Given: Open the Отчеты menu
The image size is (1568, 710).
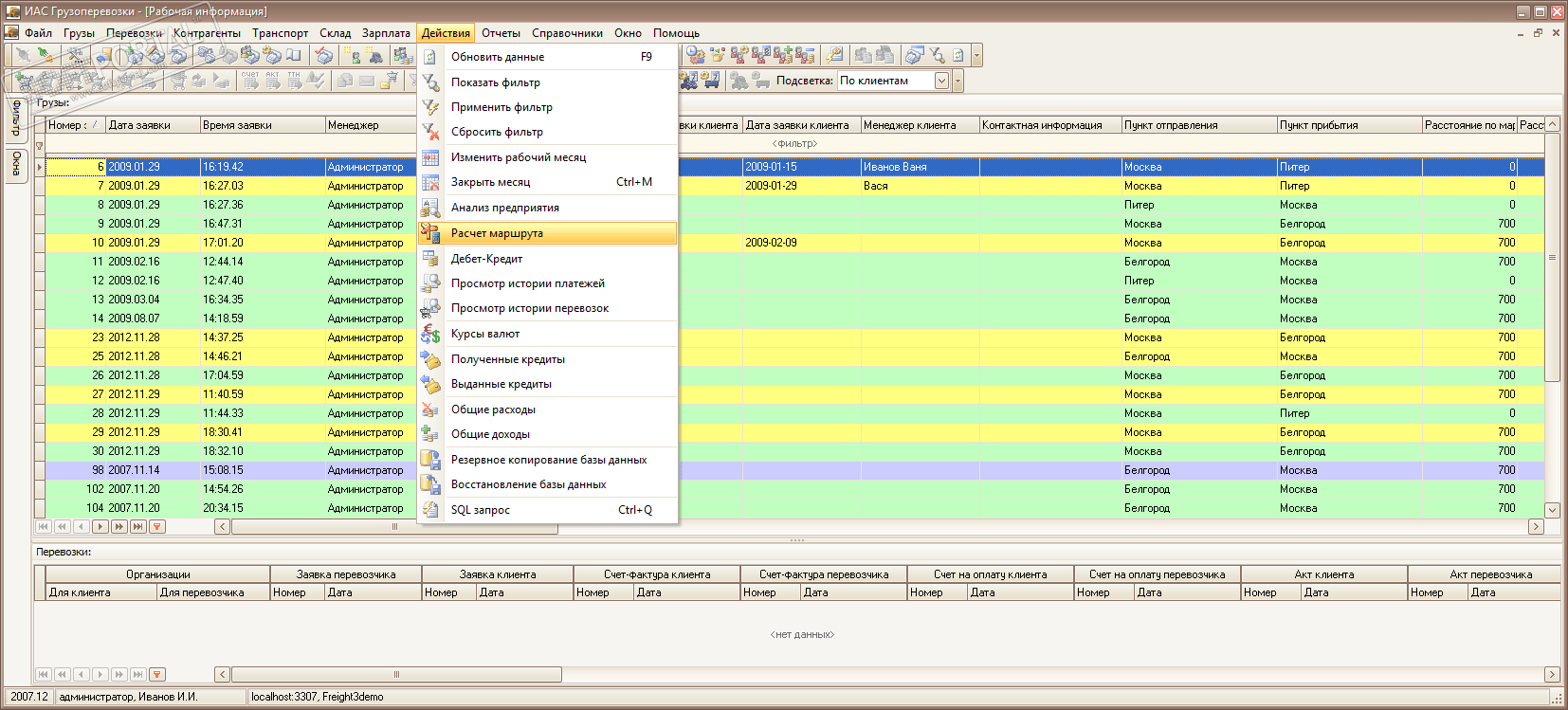Looking at the screenshot, I should (x=501, y=33).
